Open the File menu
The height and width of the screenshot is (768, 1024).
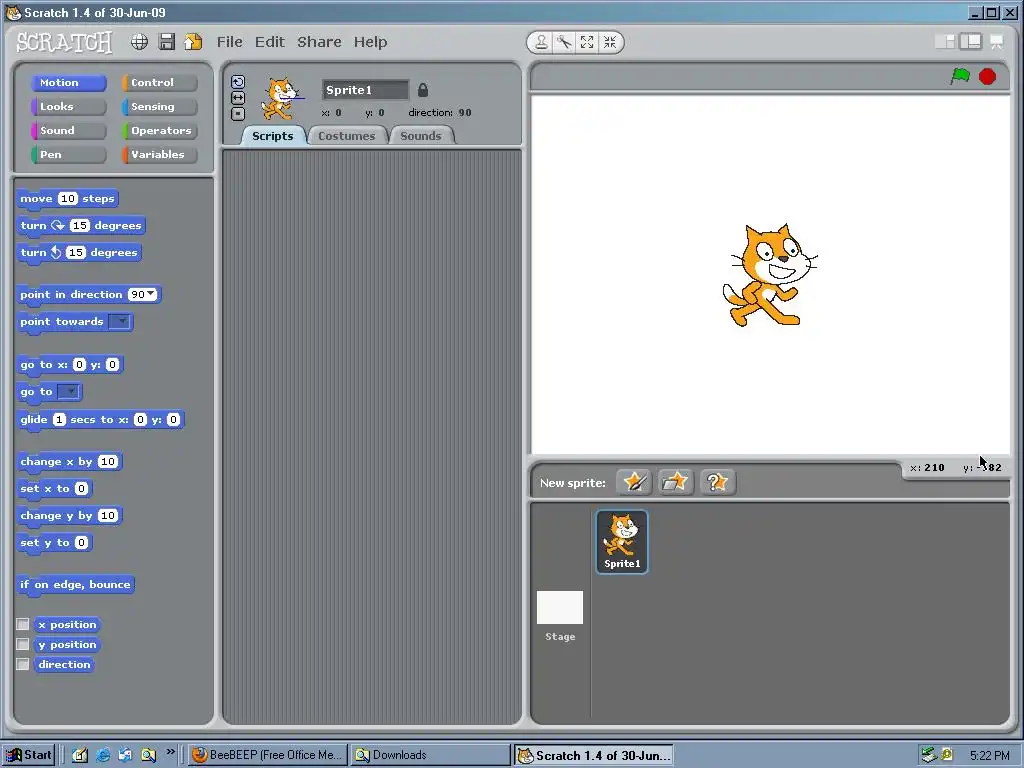(x=229, y=42)
